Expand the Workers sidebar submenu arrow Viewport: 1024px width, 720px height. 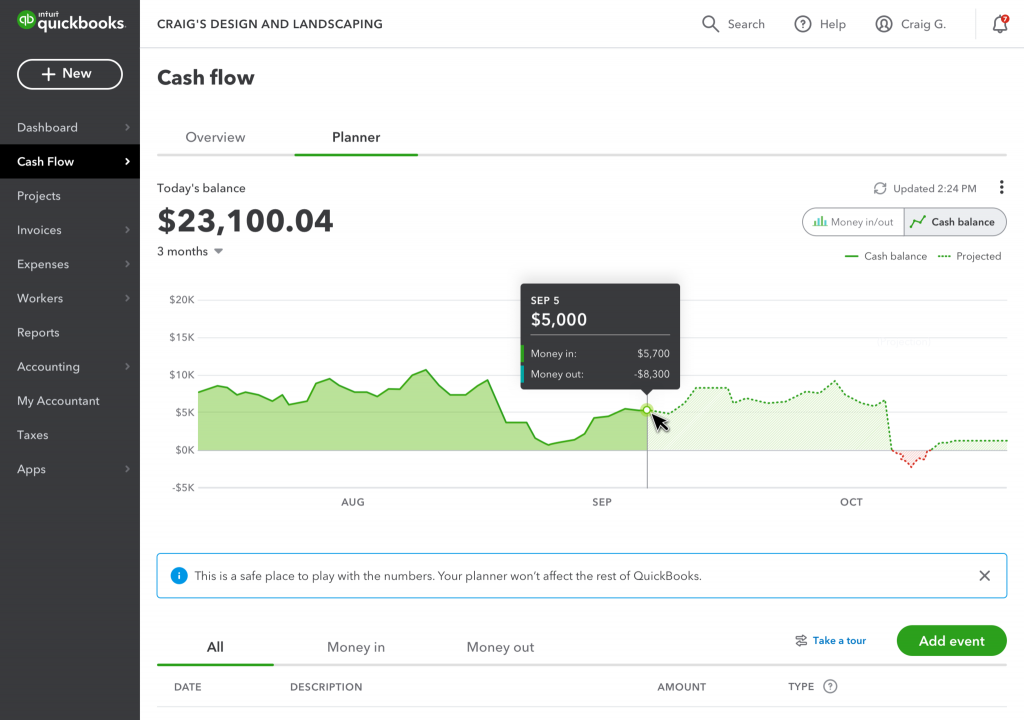[127, 298]
